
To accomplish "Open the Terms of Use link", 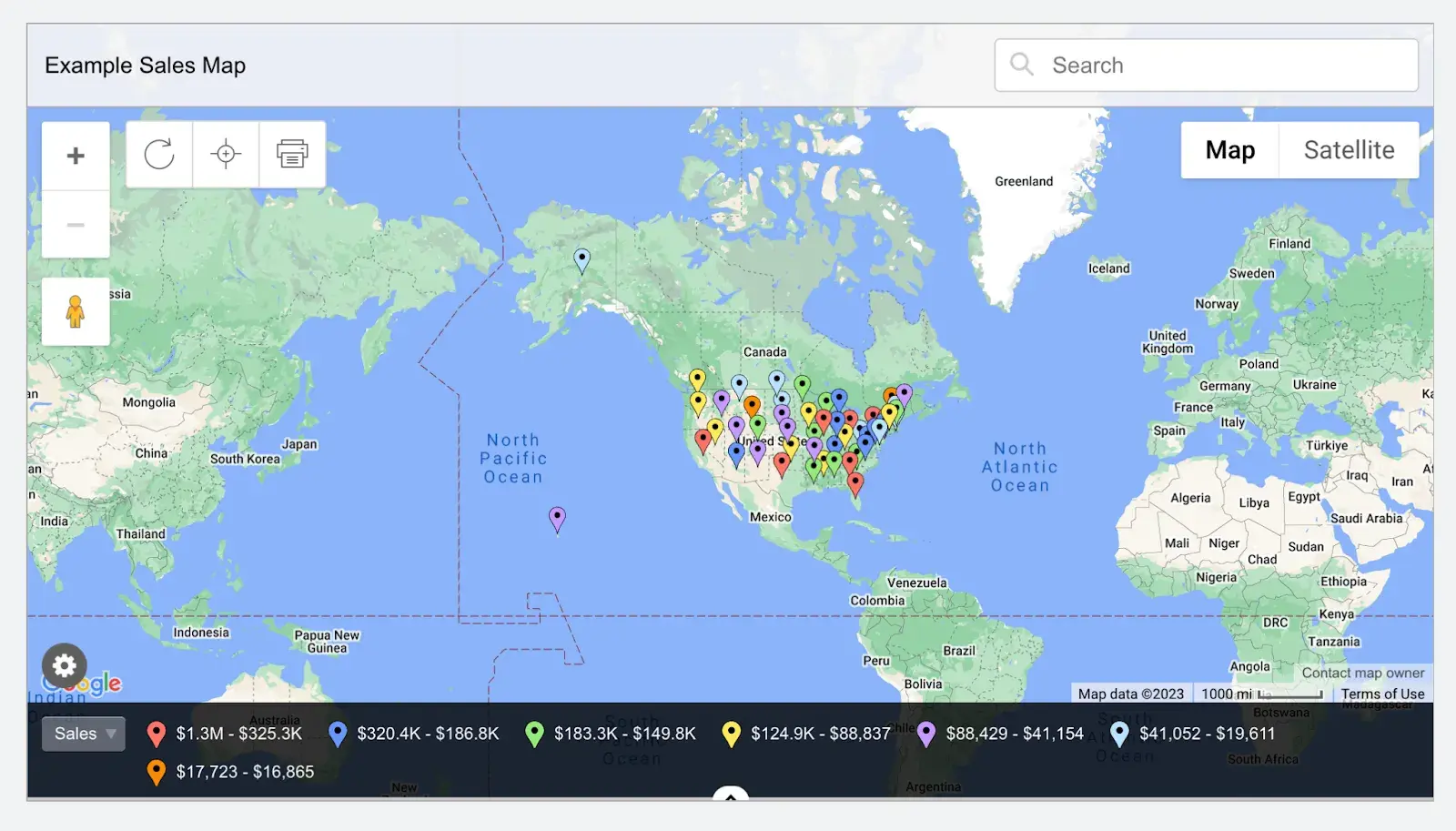I will click(1382, 694).
